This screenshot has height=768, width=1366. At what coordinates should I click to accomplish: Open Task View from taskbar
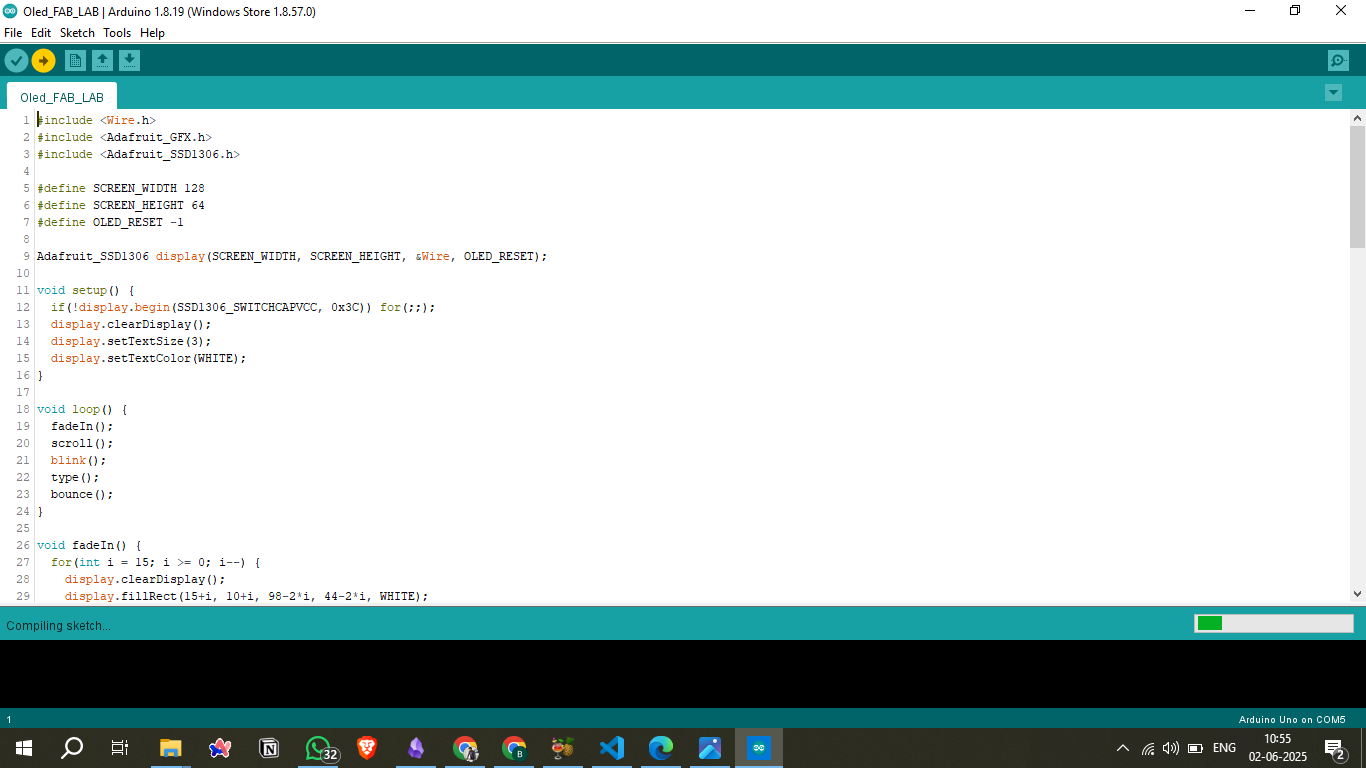(x=119, y=748)
